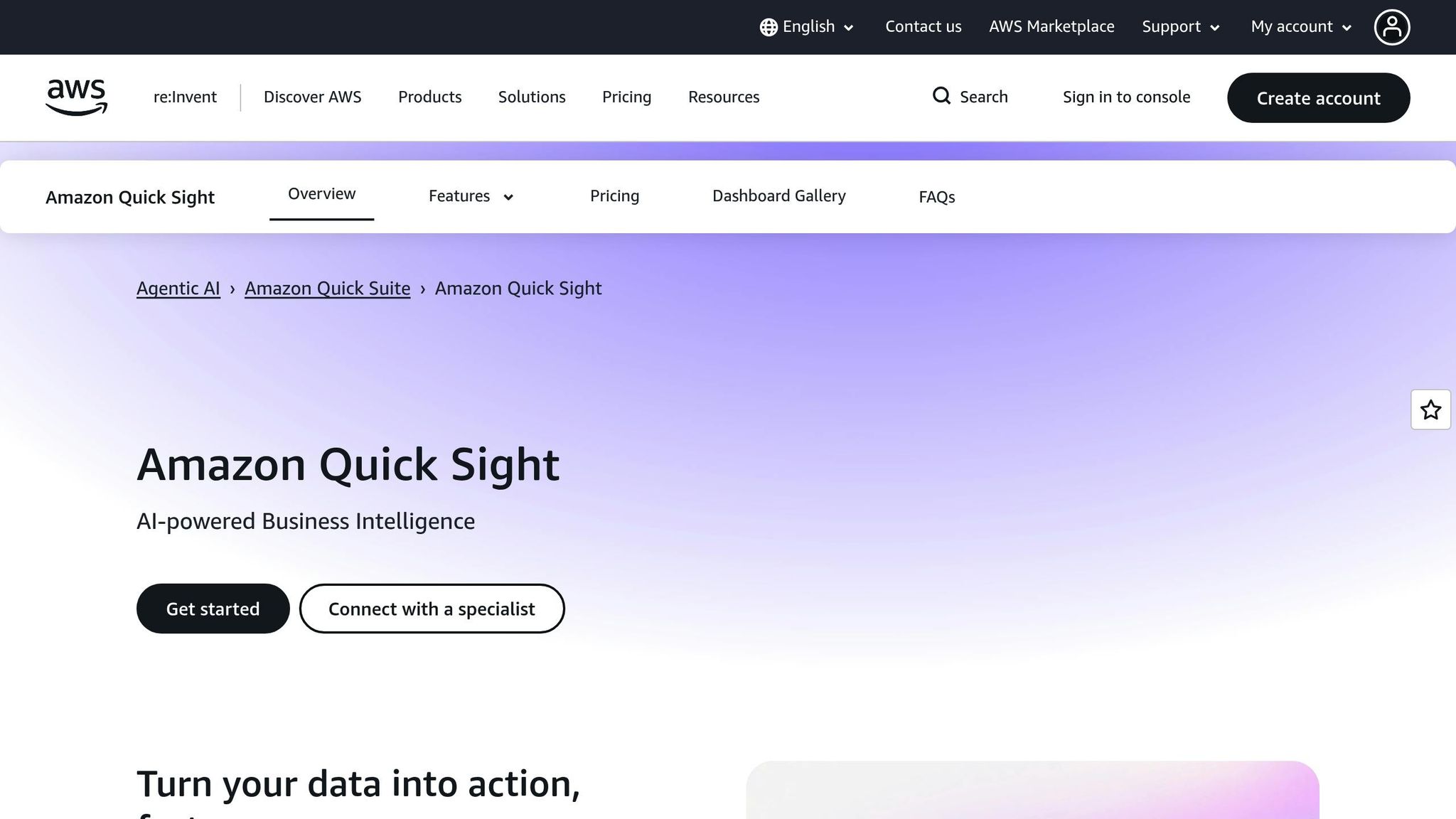Image resolution: width=1456 pixels, height=819 pixels.
Task: Expand the Features chevron in the subnav
Action: (509, 197)
